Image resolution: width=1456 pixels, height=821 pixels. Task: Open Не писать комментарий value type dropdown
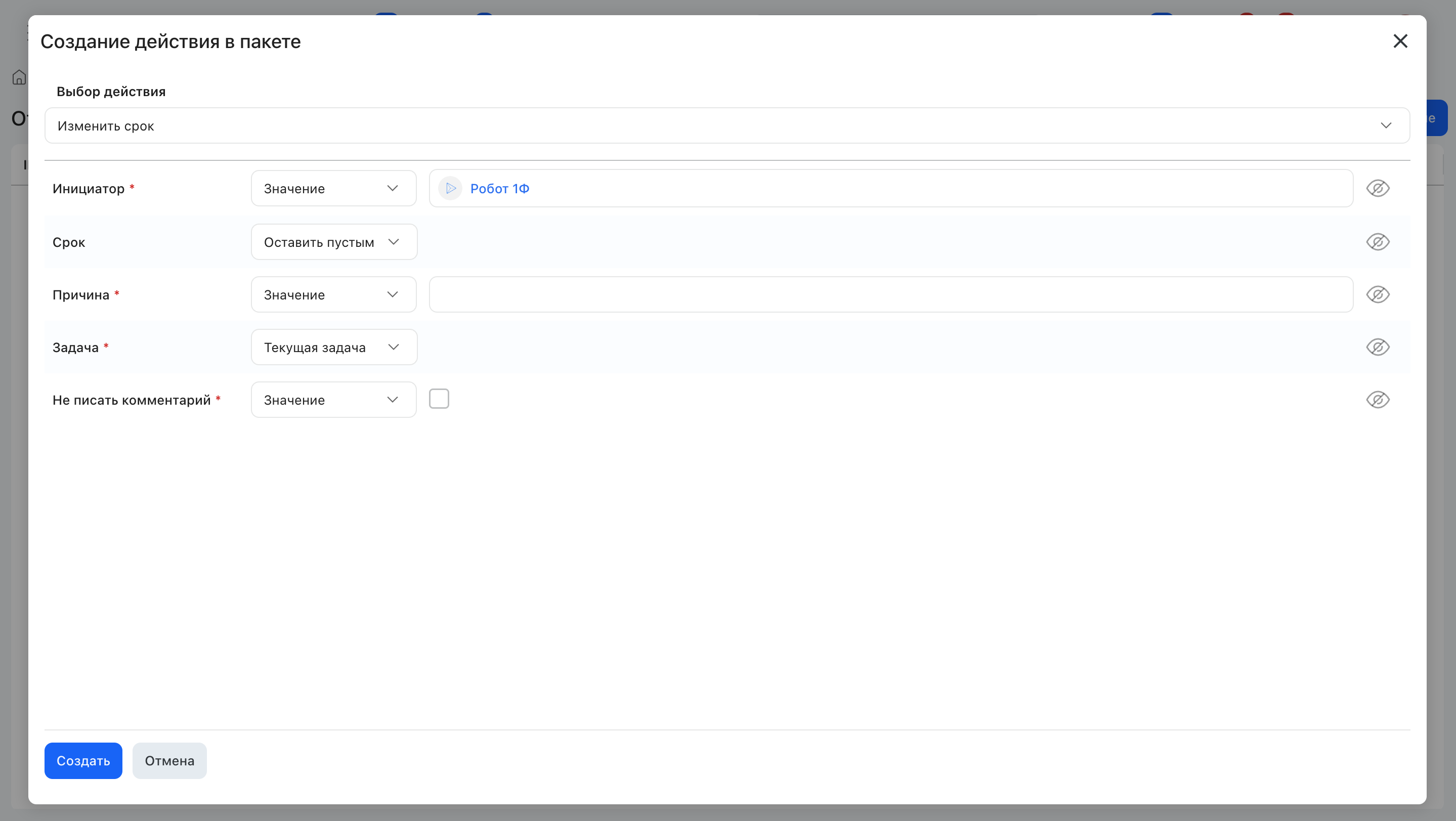click(333, 400)
